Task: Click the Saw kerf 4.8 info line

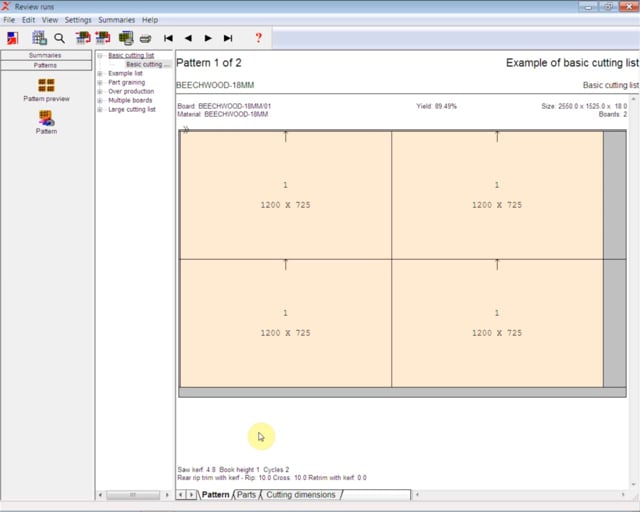Action: coord(233,470)
